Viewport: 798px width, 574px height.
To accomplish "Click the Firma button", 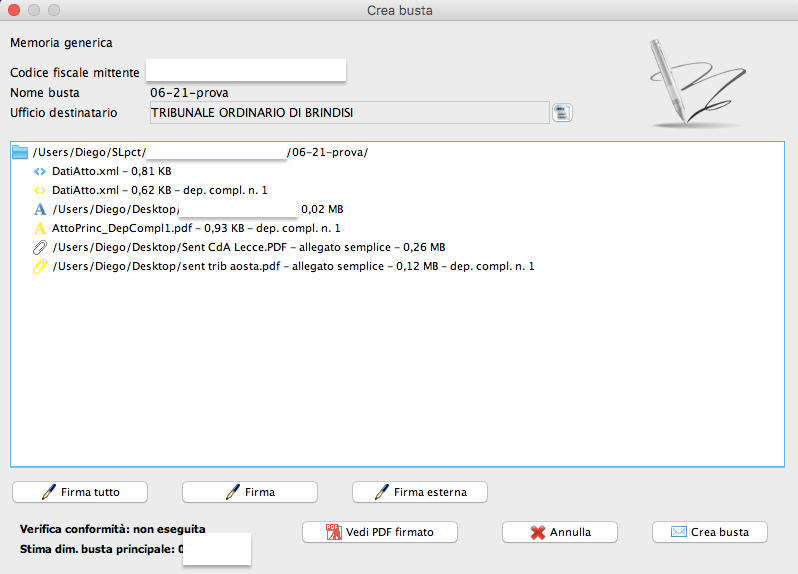I will tap(250, 492).
